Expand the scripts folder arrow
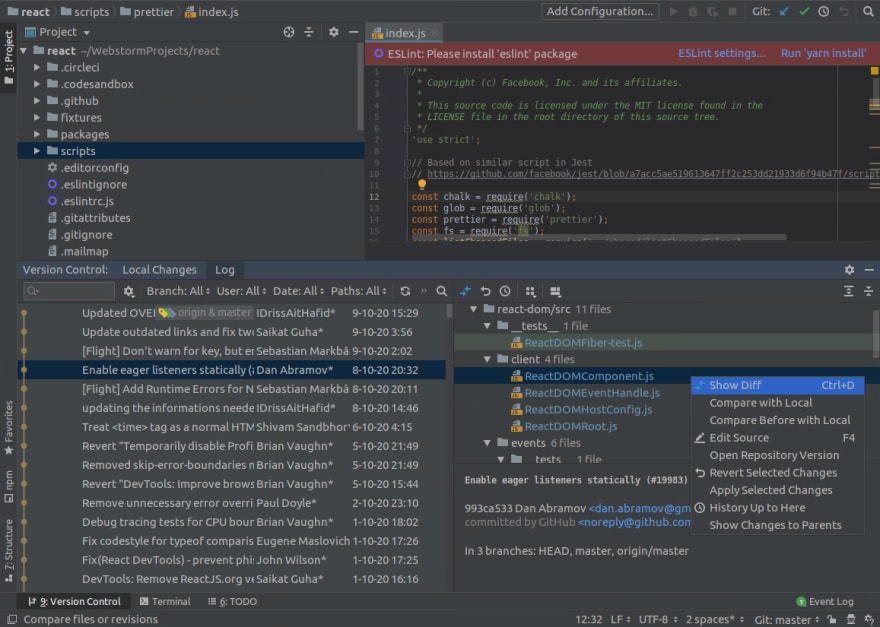This screenshot has height=627, width=880. (36, 151)
